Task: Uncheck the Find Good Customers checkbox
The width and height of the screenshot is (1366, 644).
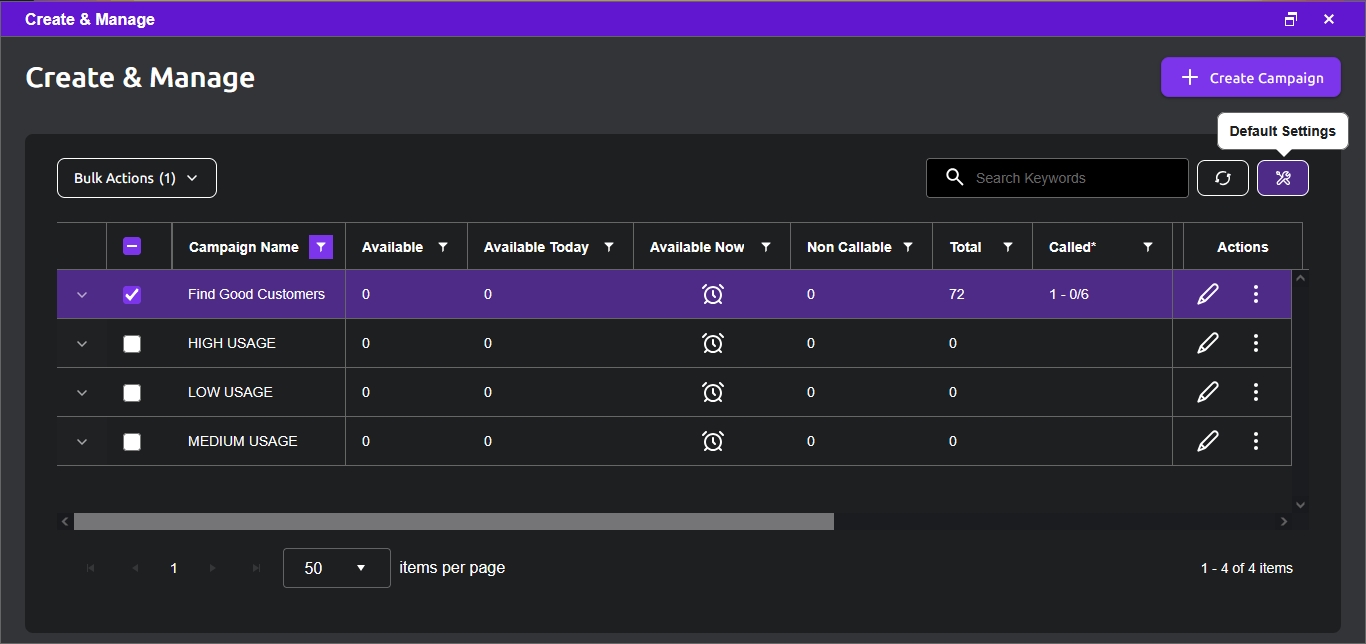Action: (132, 295)
